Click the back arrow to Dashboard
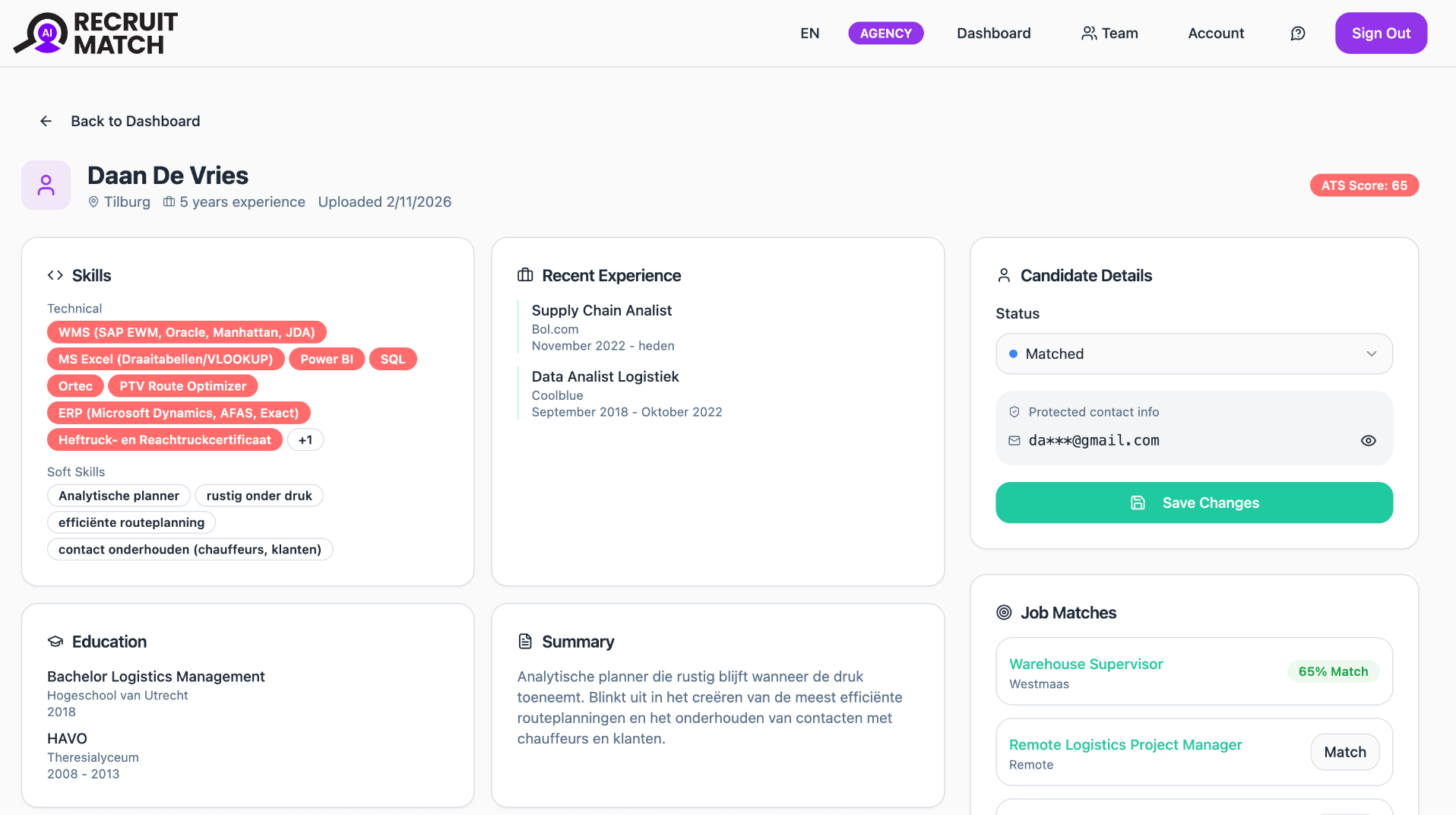 coord(46,121)
